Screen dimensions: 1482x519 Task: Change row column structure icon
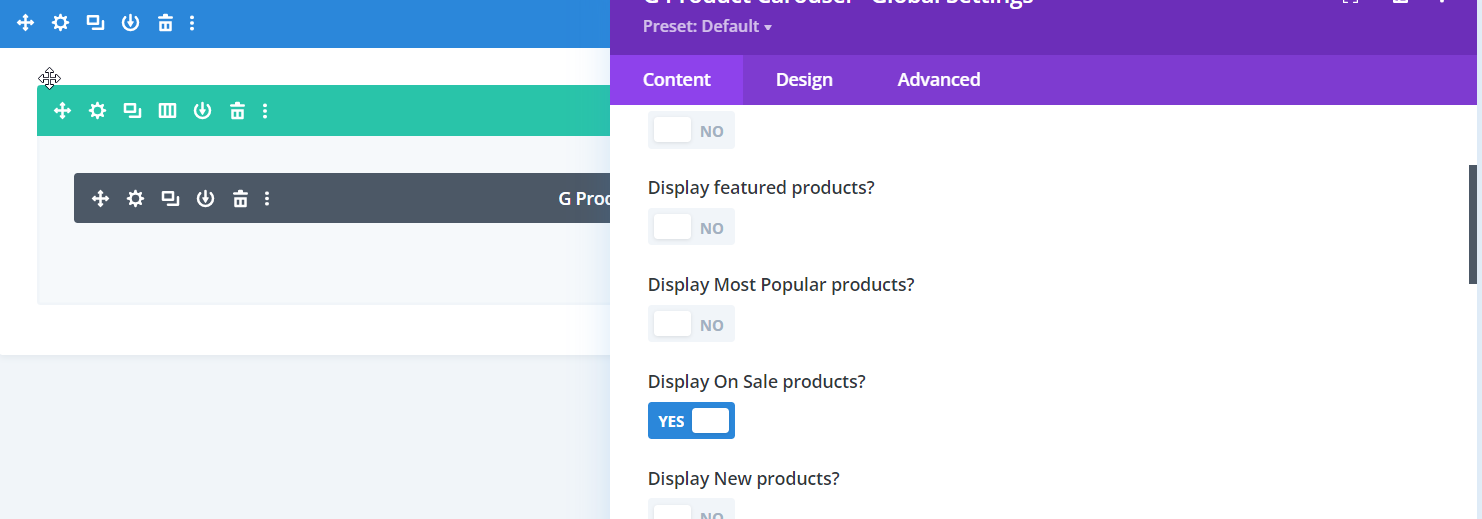pos(167,111)
